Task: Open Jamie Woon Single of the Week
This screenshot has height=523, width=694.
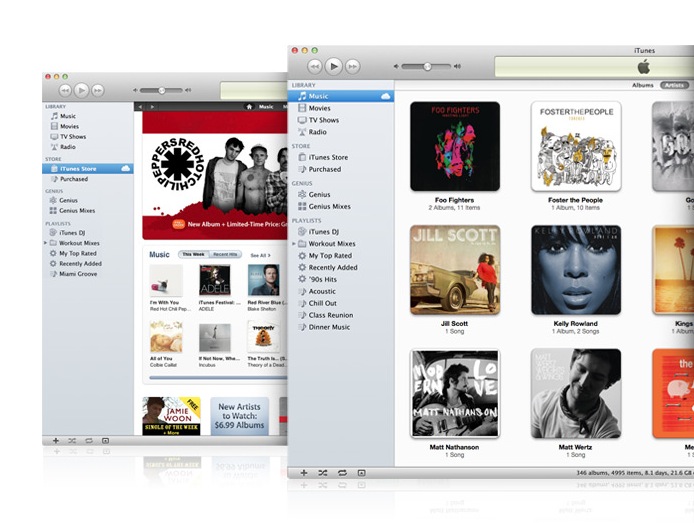Action: point(171,416)
